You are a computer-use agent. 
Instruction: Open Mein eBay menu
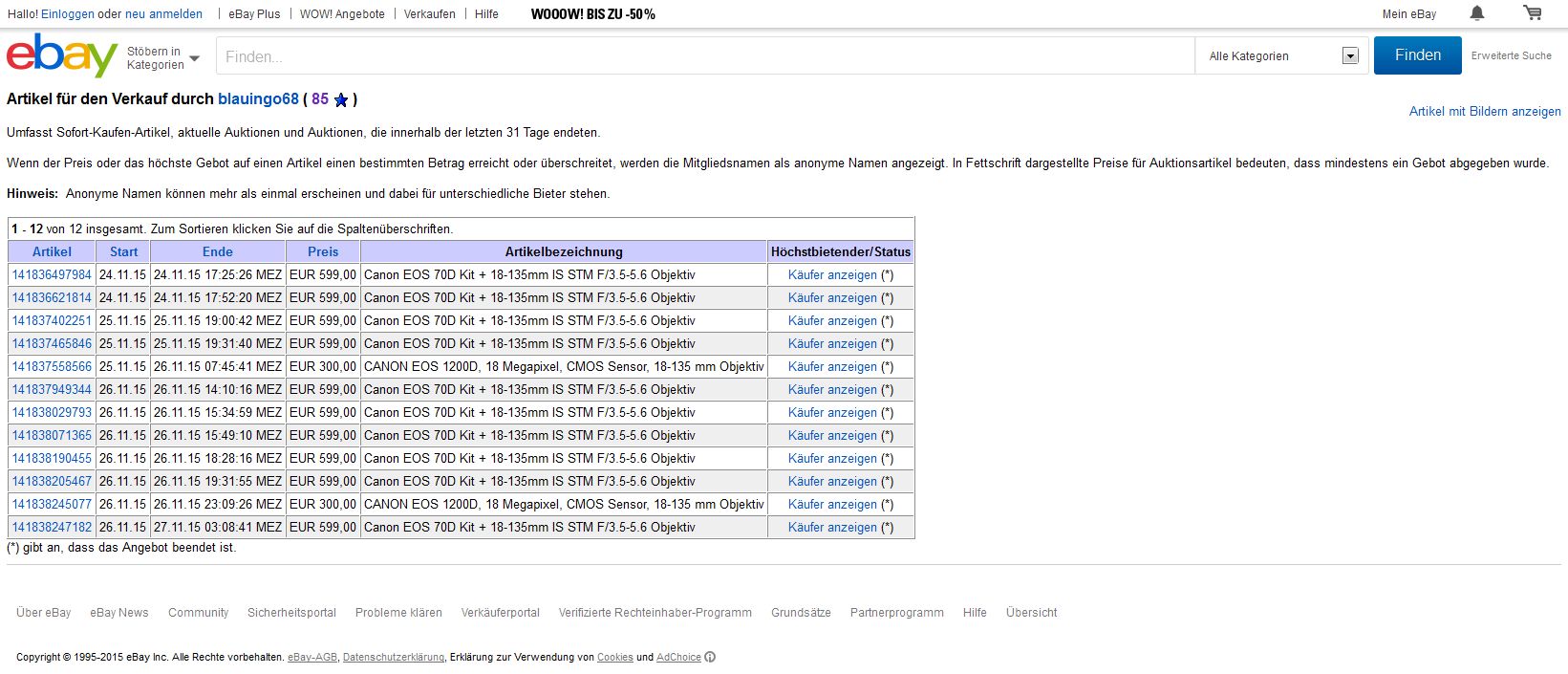coord(1409,13)
